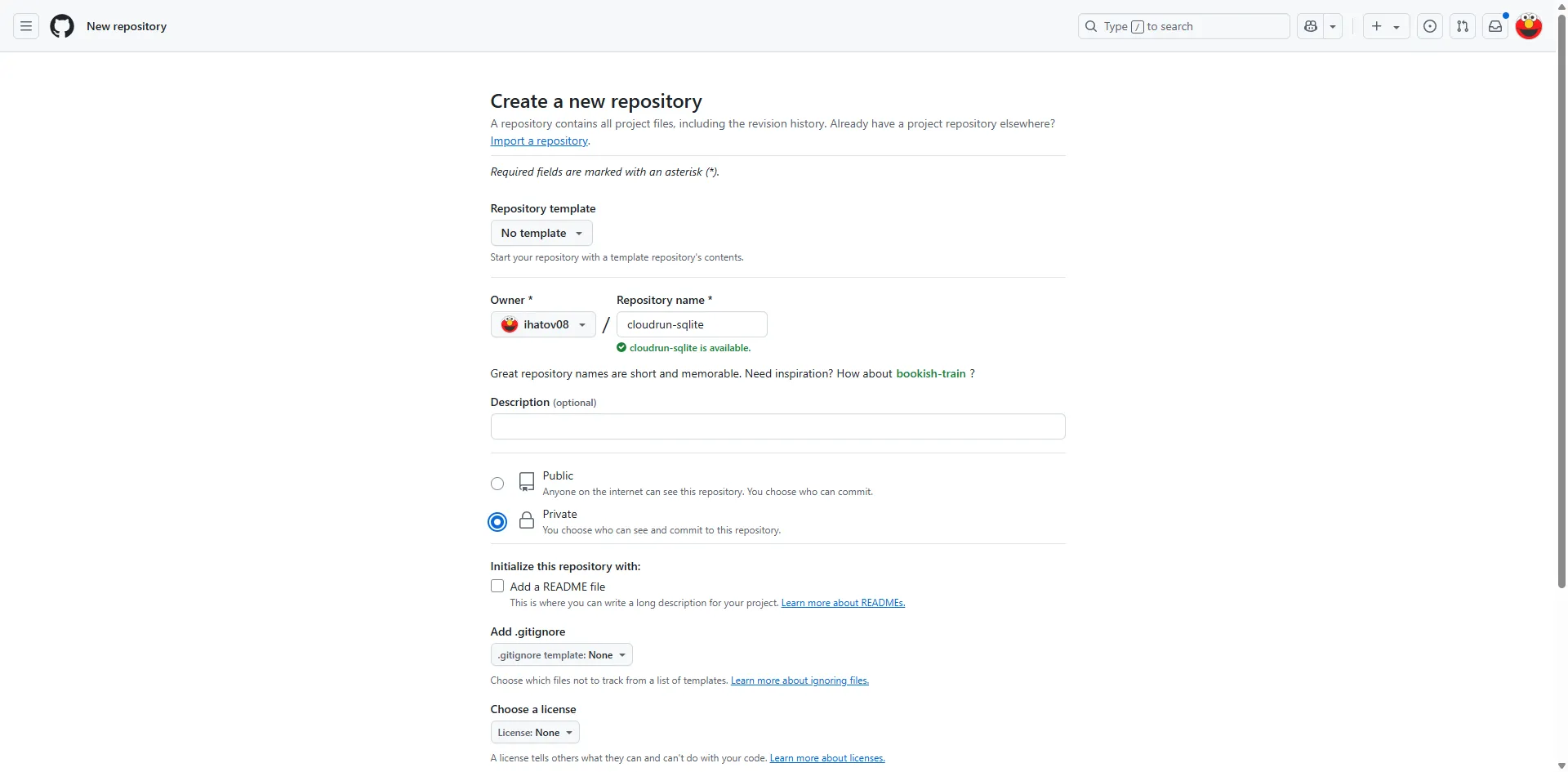Click the search bar in header
Screen dimensions: 1568x772
(1183, 26)
